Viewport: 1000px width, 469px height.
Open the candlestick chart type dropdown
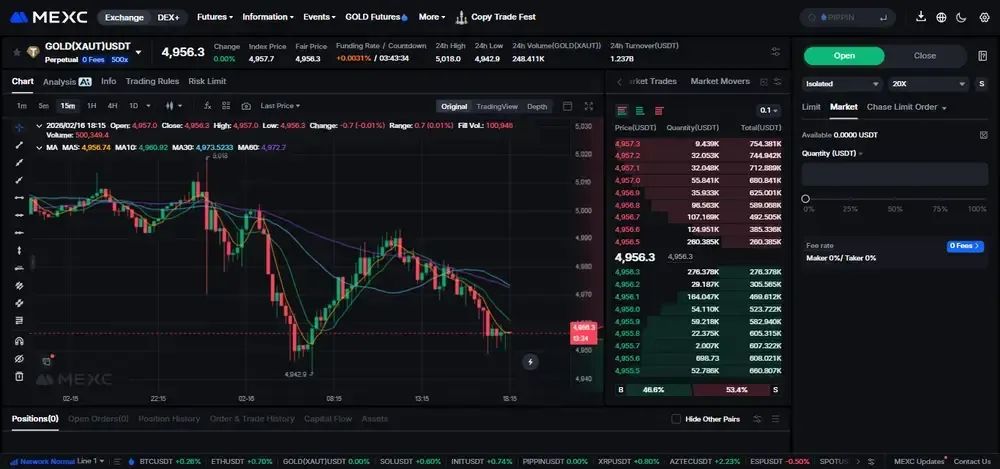[x=173, y=106]
